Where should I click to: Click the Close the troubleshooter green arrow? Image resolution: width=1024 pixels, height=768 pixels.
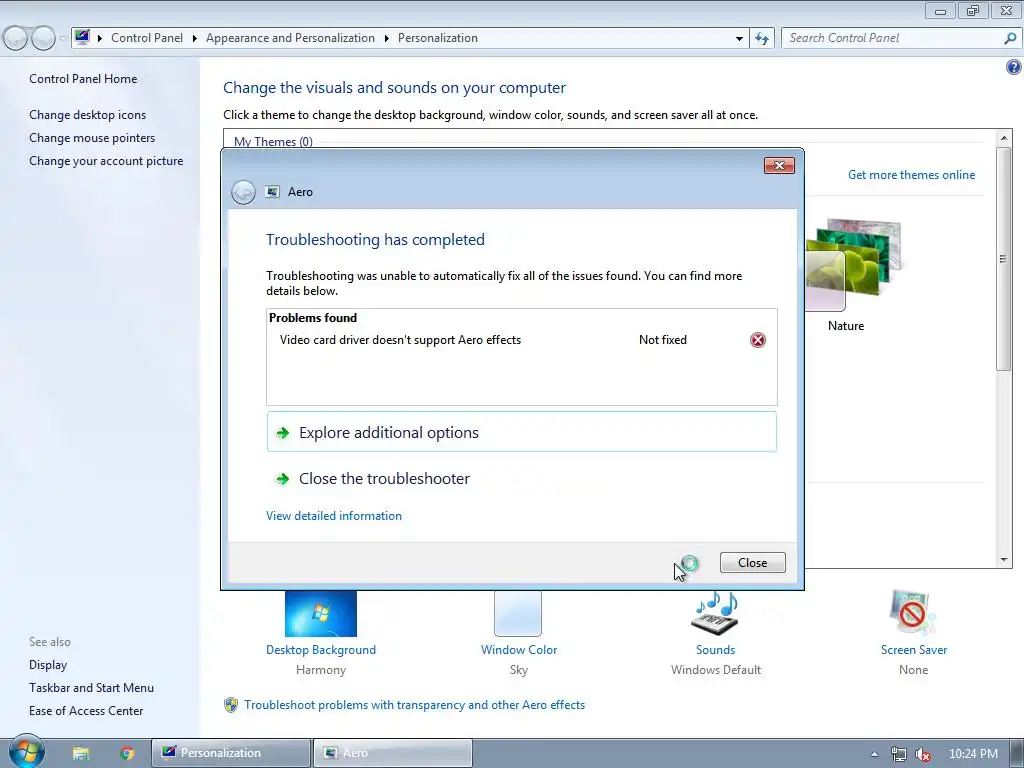[283, 479]
